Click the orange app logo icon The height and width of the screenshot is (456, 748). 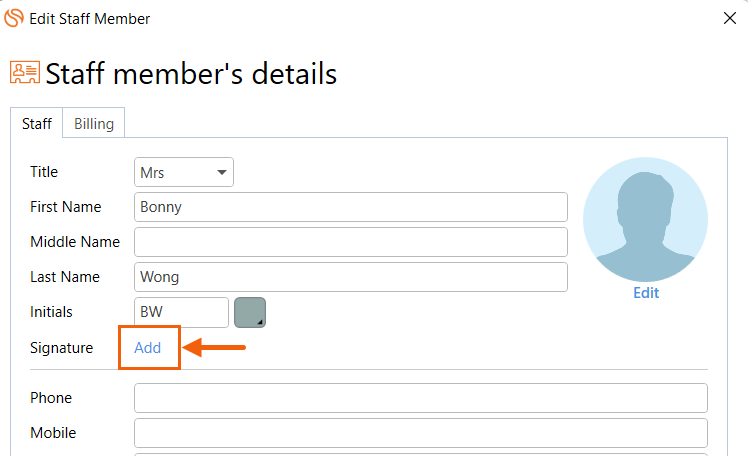[x=13, y=18]
